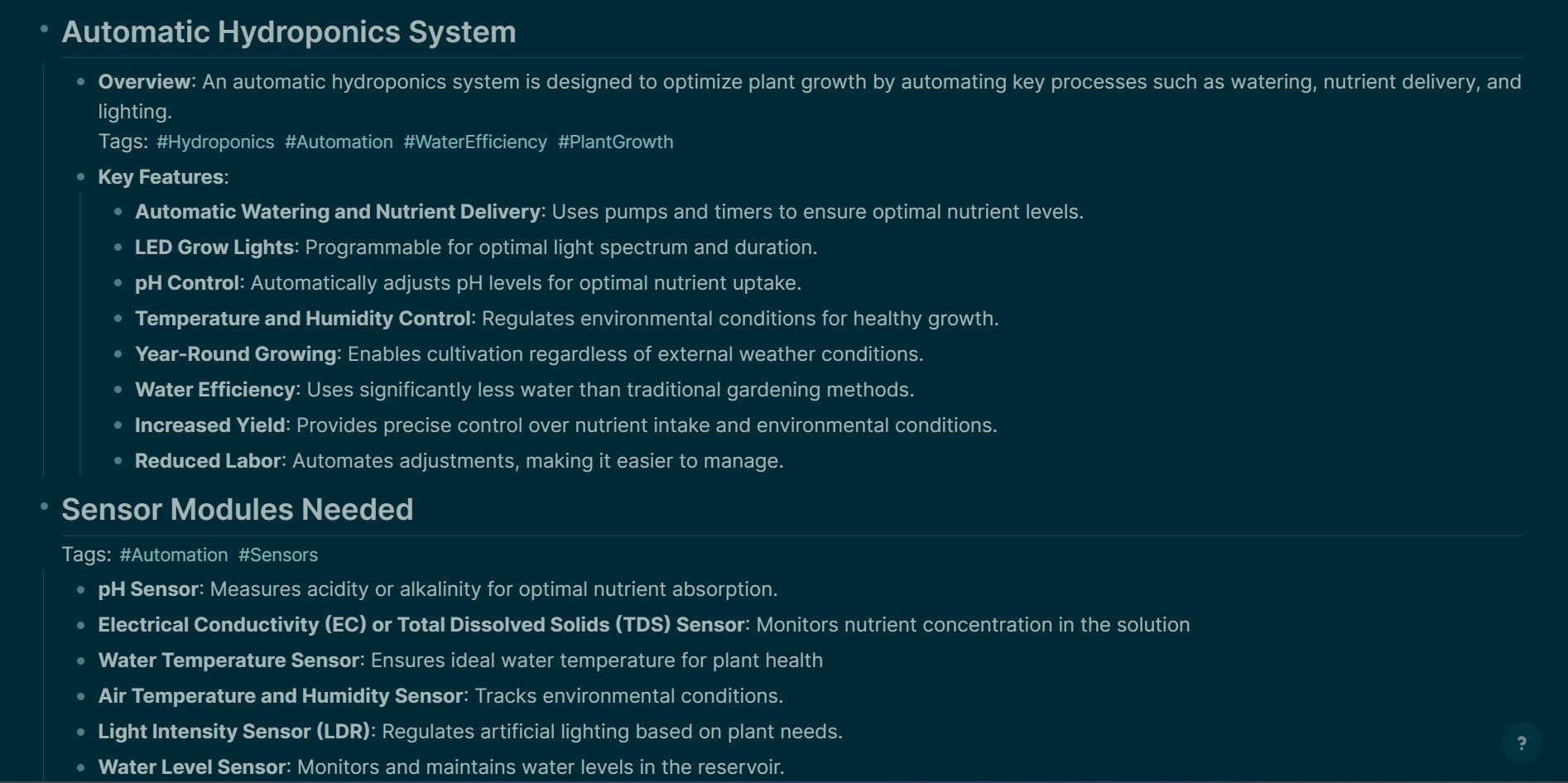
Task: Click the Water Temperature Sensor bullet
Action: pos(80,661)
